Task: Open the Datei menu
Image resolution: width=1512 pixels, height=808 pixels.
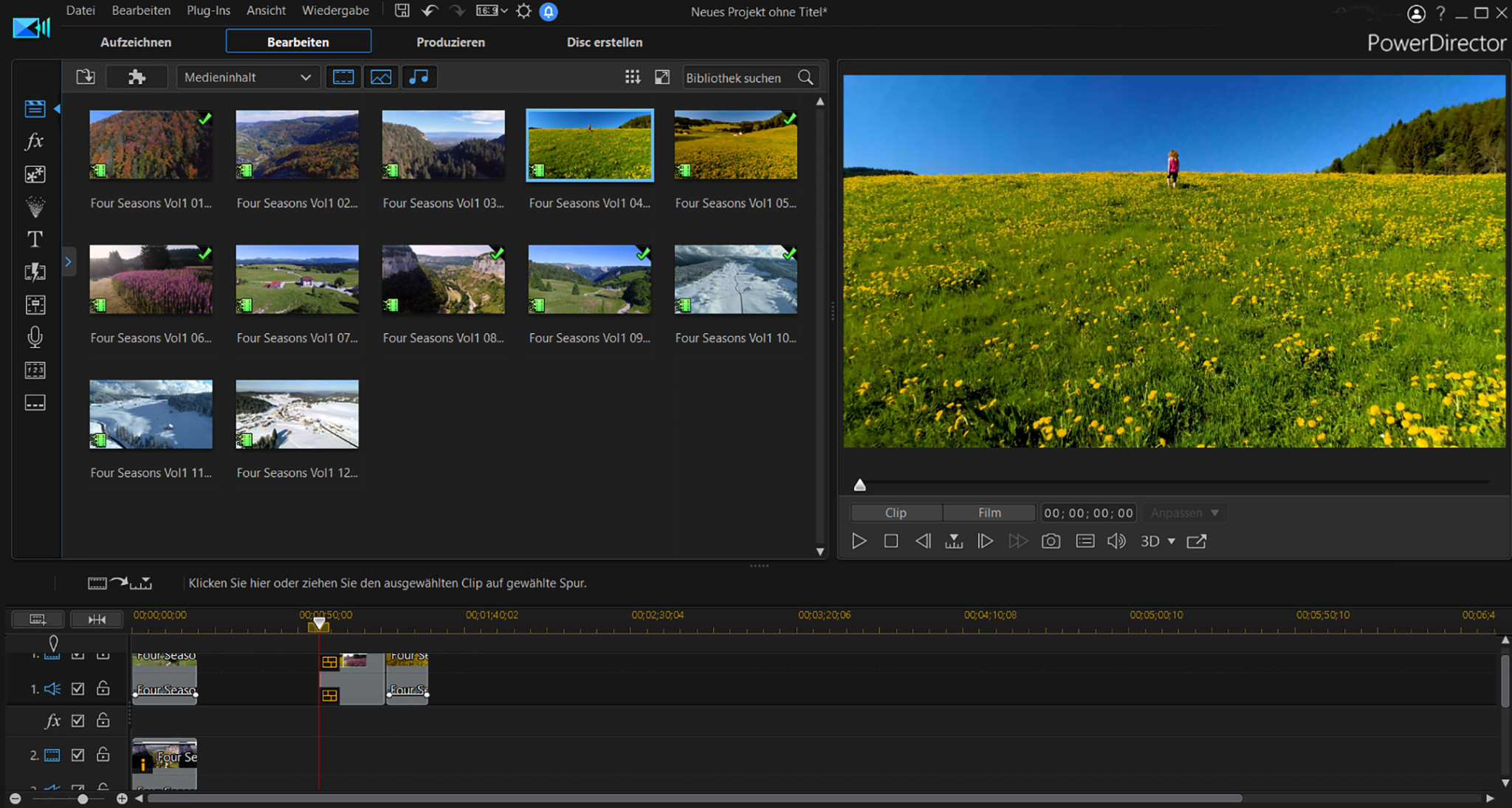Action: pyautogui.click(x=80, y=10)
